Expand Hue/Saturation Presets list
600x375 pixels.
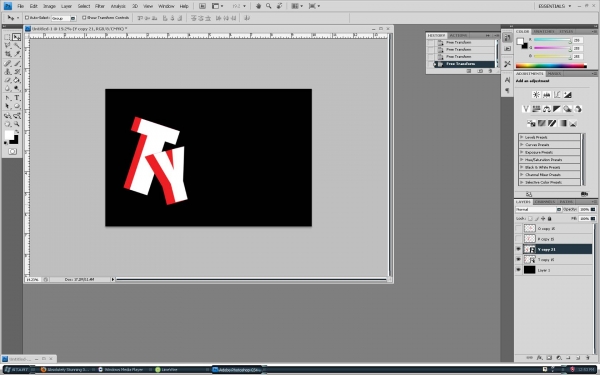(x=522, y=160)
